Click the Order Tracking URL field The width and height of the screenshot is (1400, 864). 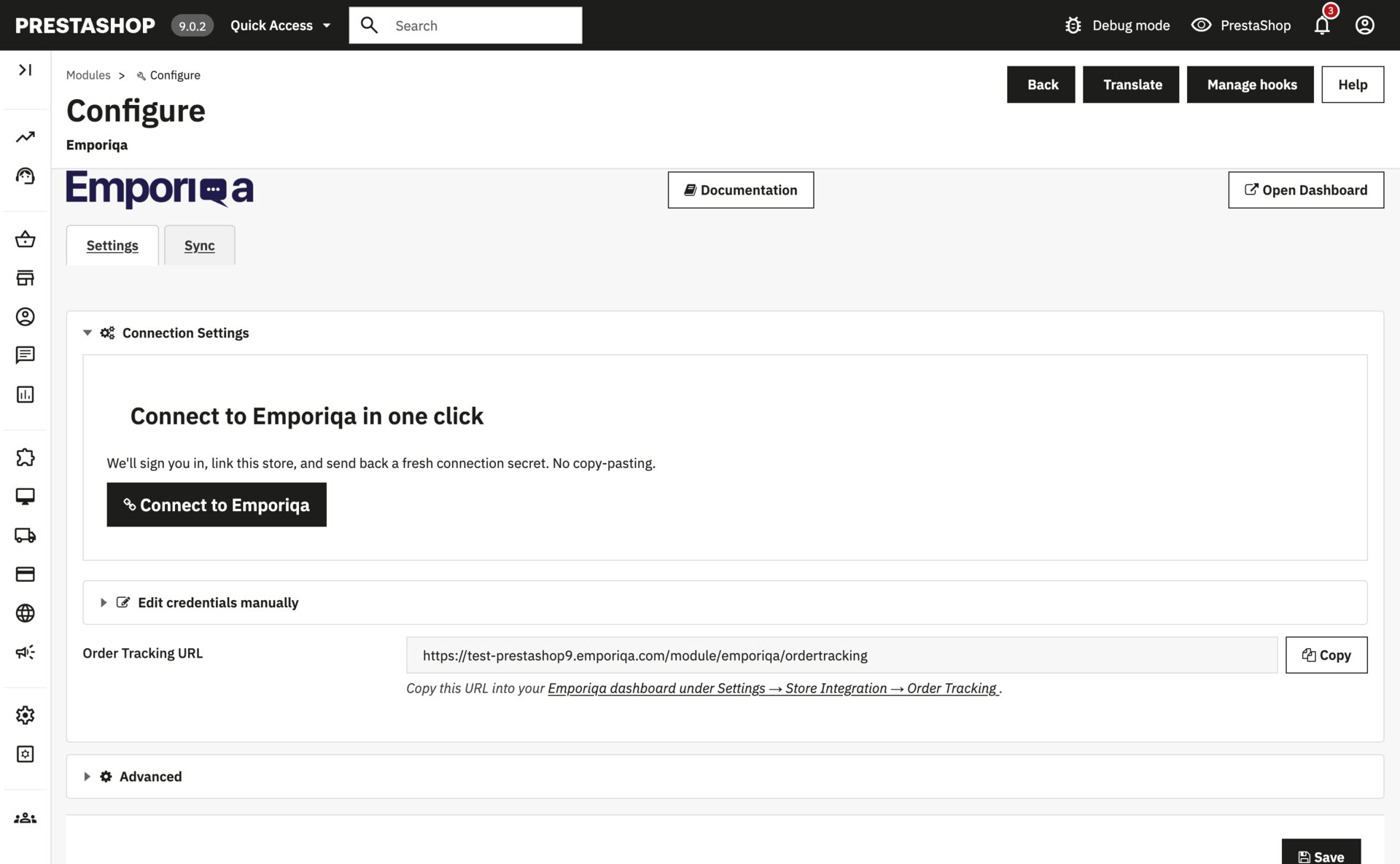coord(841,655)
